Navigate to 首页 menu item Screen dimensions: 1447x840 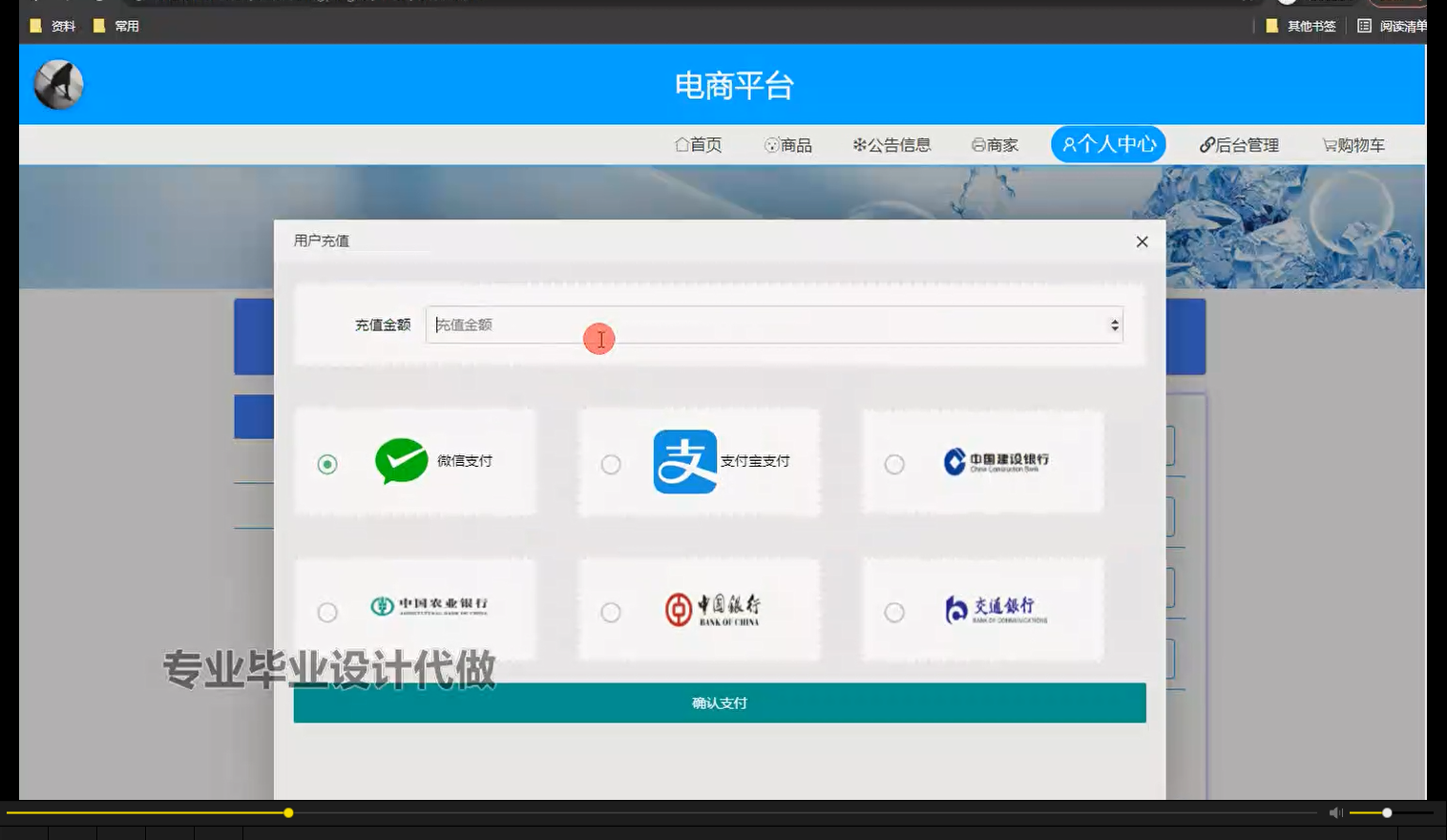tap(699, 144)
